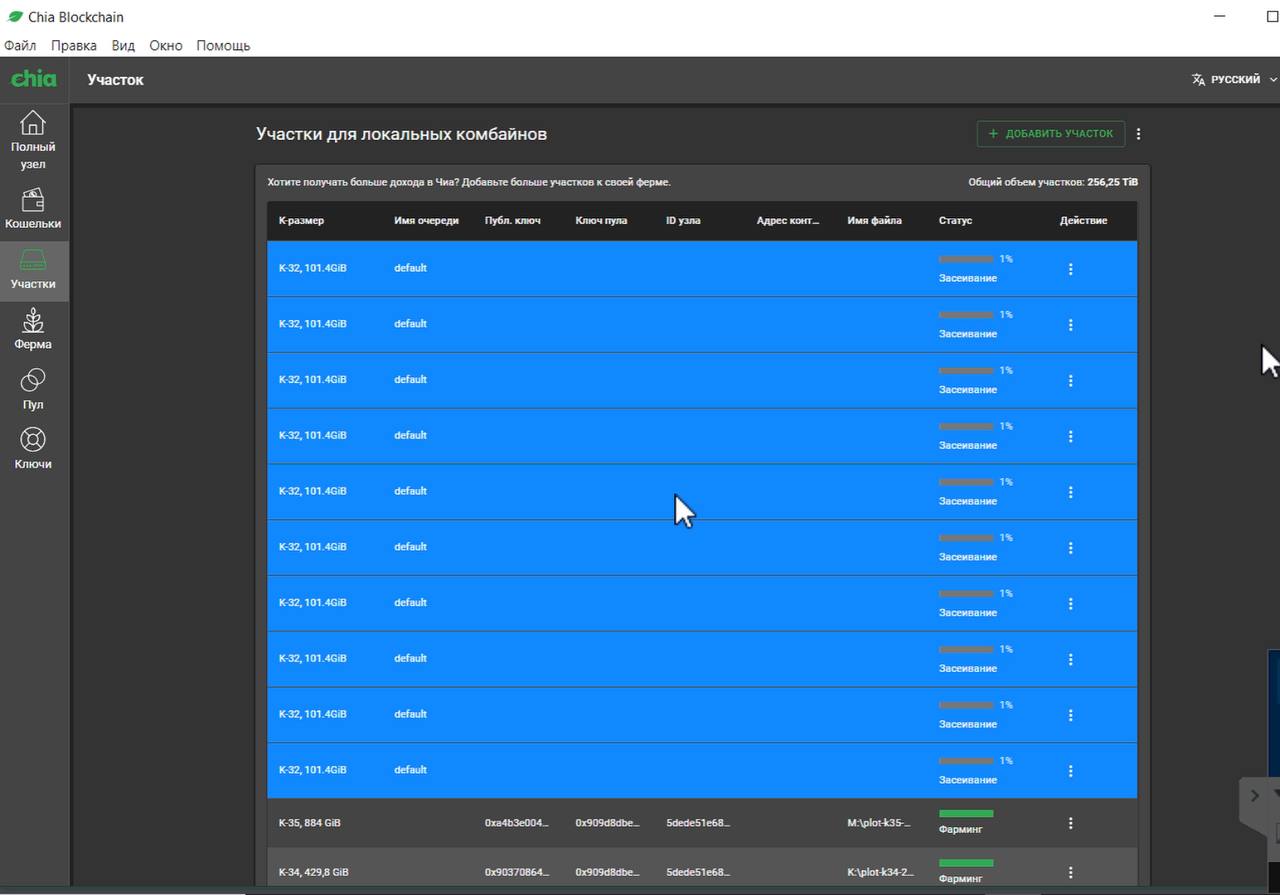Click the К-размер column header
This screenshot has width=1280, height=895.
[301, 220]
